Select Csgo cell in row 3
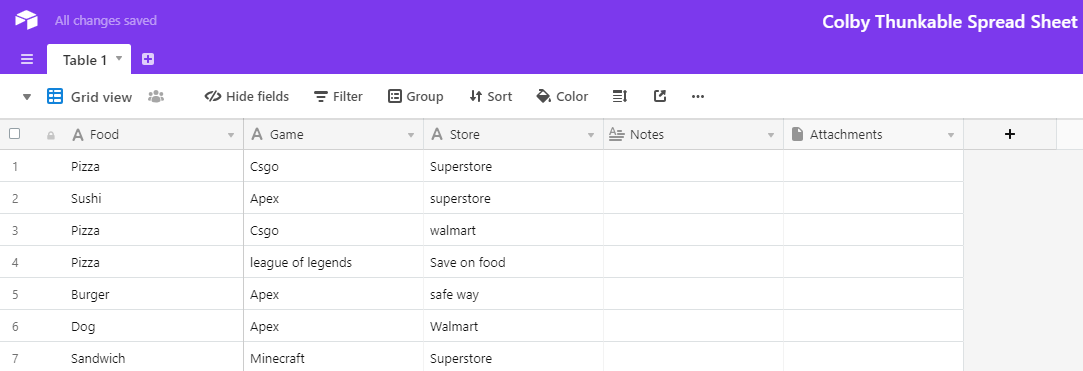Image resolution: width=1083 pixels, height=371 pixels. pos(334,230)
